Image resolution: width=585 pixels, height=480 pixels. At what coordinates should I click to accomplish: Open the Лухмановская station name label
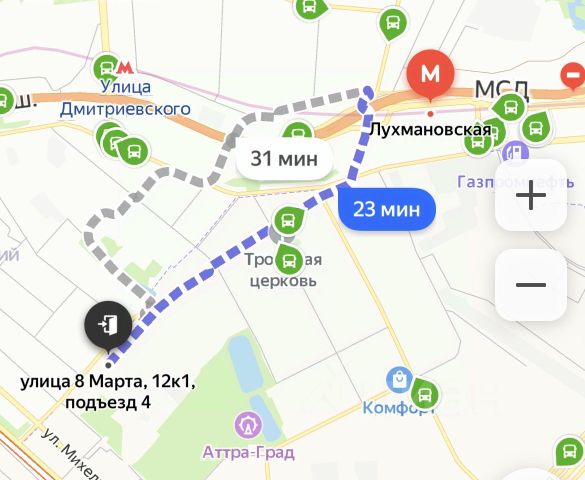(x=430, y=130)
